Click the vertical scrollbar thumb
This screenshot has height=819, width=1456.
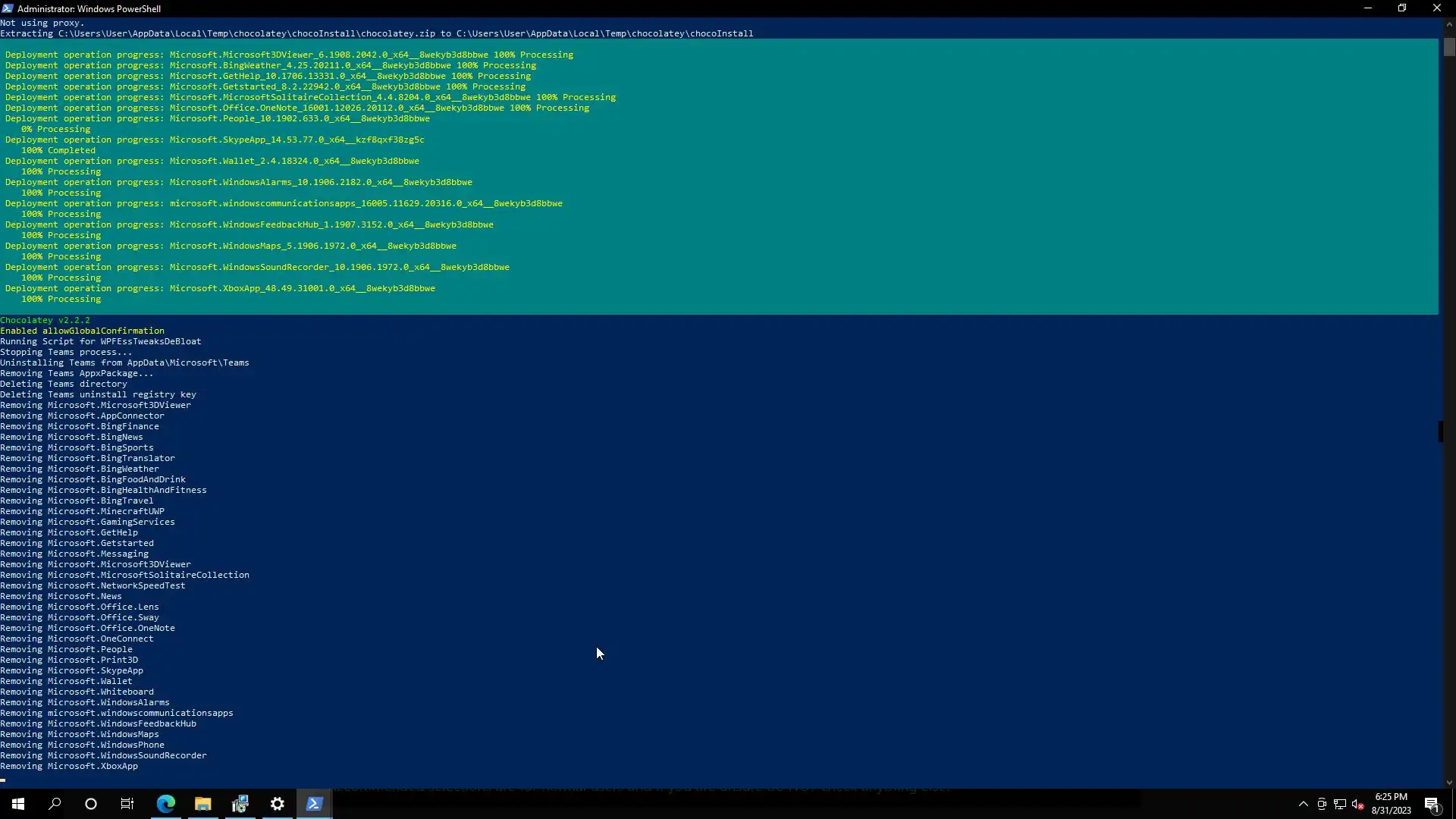[x=1449, y=47]
